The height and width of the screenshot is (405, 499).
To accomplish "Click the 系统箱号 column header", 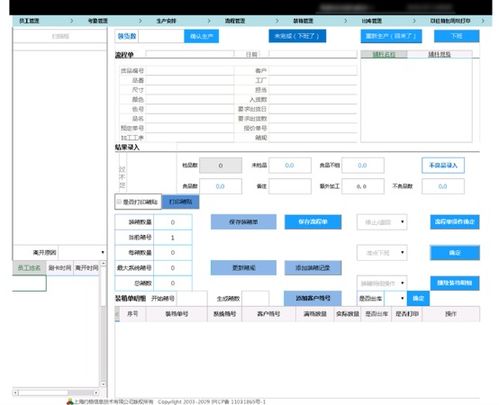I will (x=225, y=314).
